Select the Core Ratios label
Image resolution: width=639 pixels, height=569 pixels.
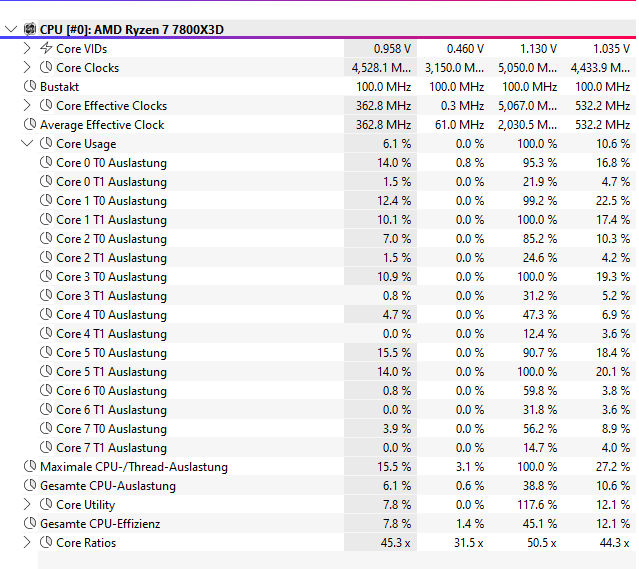point(86,543)
